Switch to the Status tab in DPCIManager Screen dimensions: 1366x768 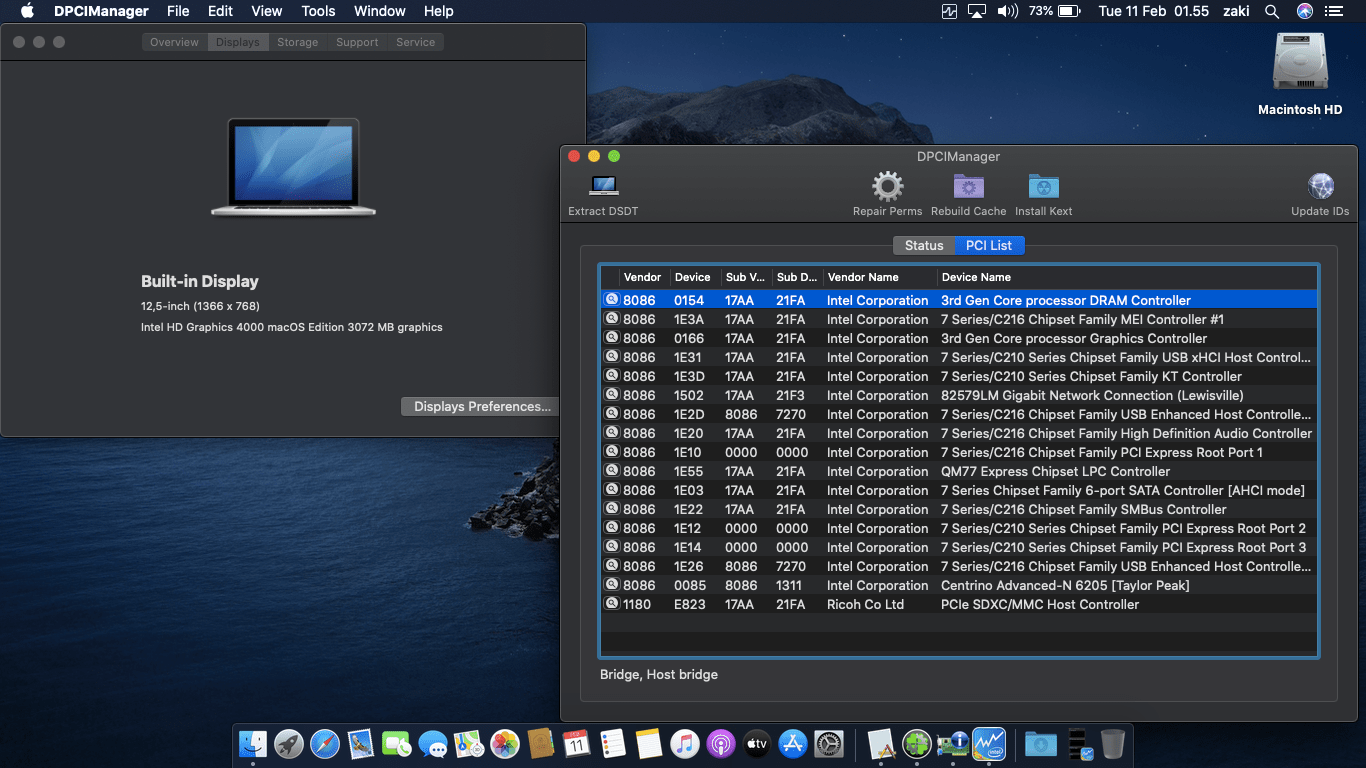pos(924,245)
